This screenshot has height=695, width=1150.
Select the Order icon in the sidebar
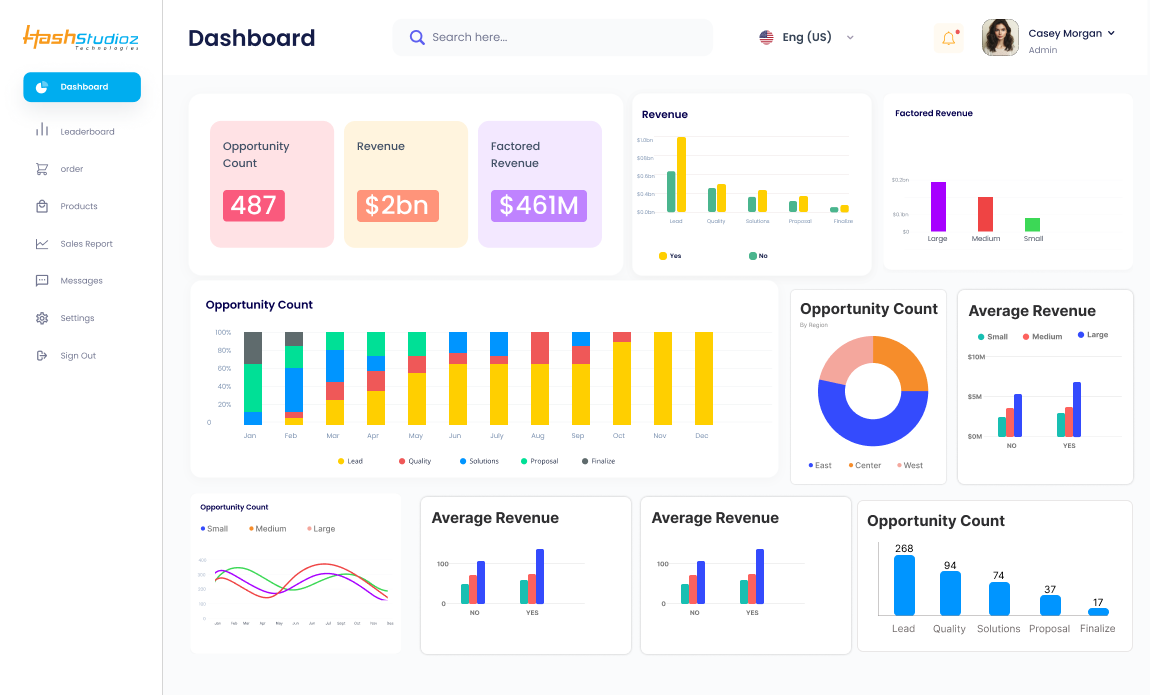(x=44, y=168)
